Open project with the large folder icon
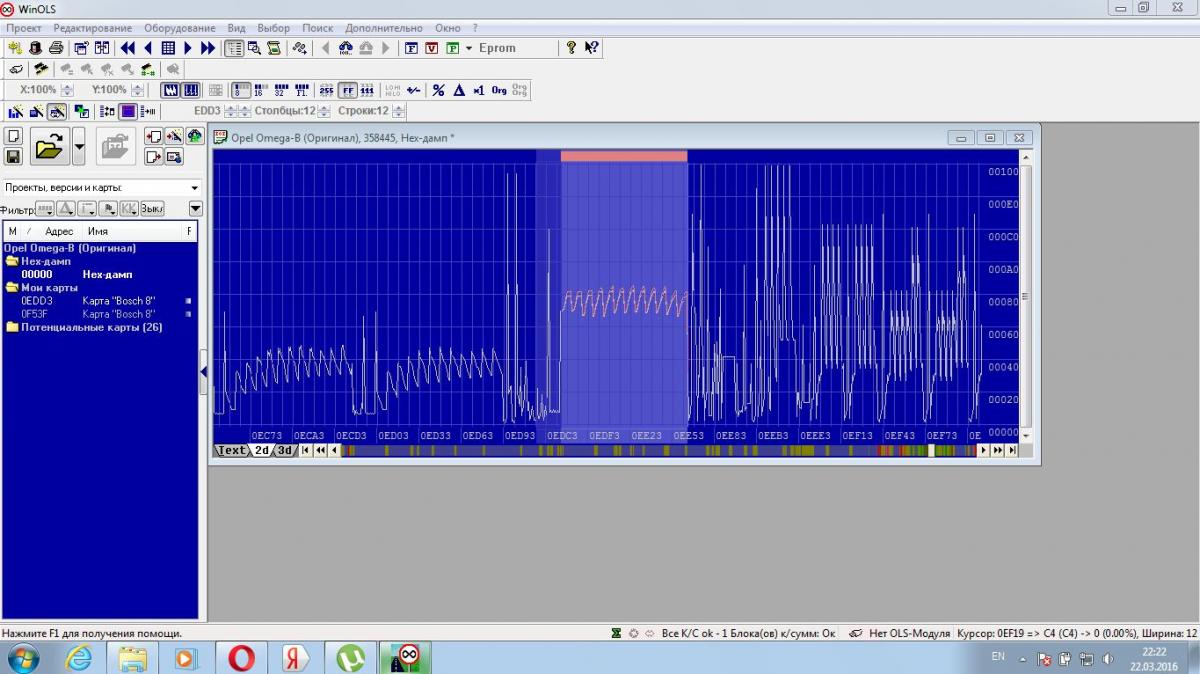Screen dimensions: 1200x674 pyautogui.click(x=49, y=148)
